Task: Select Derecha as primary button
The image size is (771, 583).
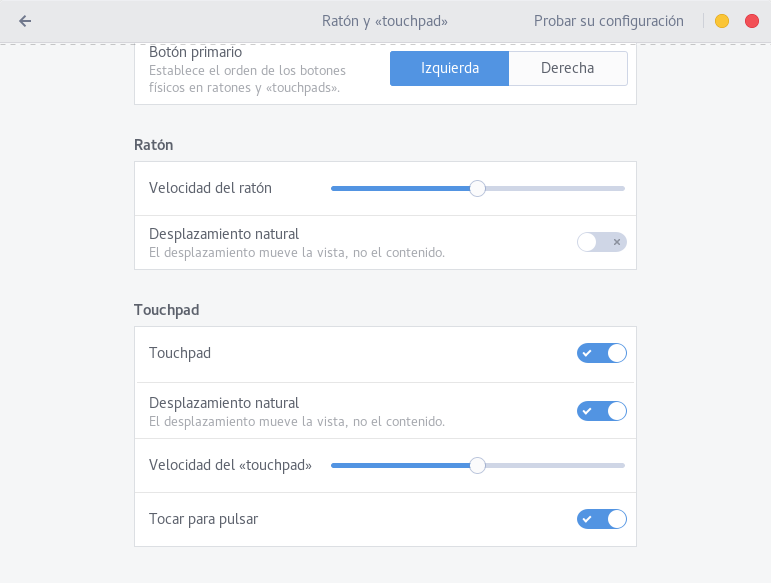Action: 567,69
